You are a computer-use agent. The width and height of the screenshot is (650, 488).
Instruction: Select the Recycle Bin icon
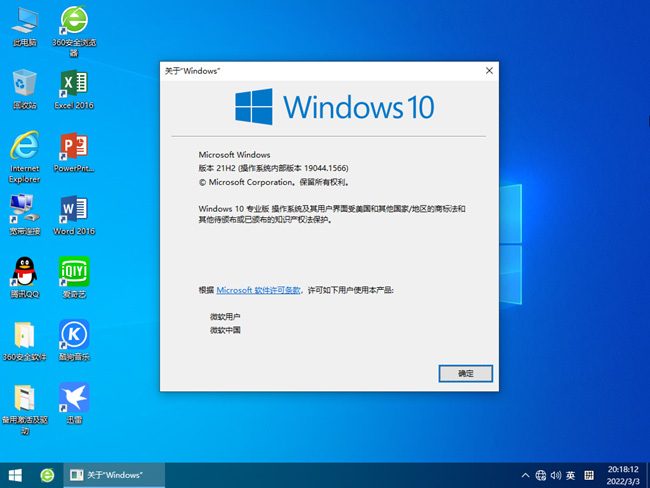pyautogui.click(x=25, y=90)
